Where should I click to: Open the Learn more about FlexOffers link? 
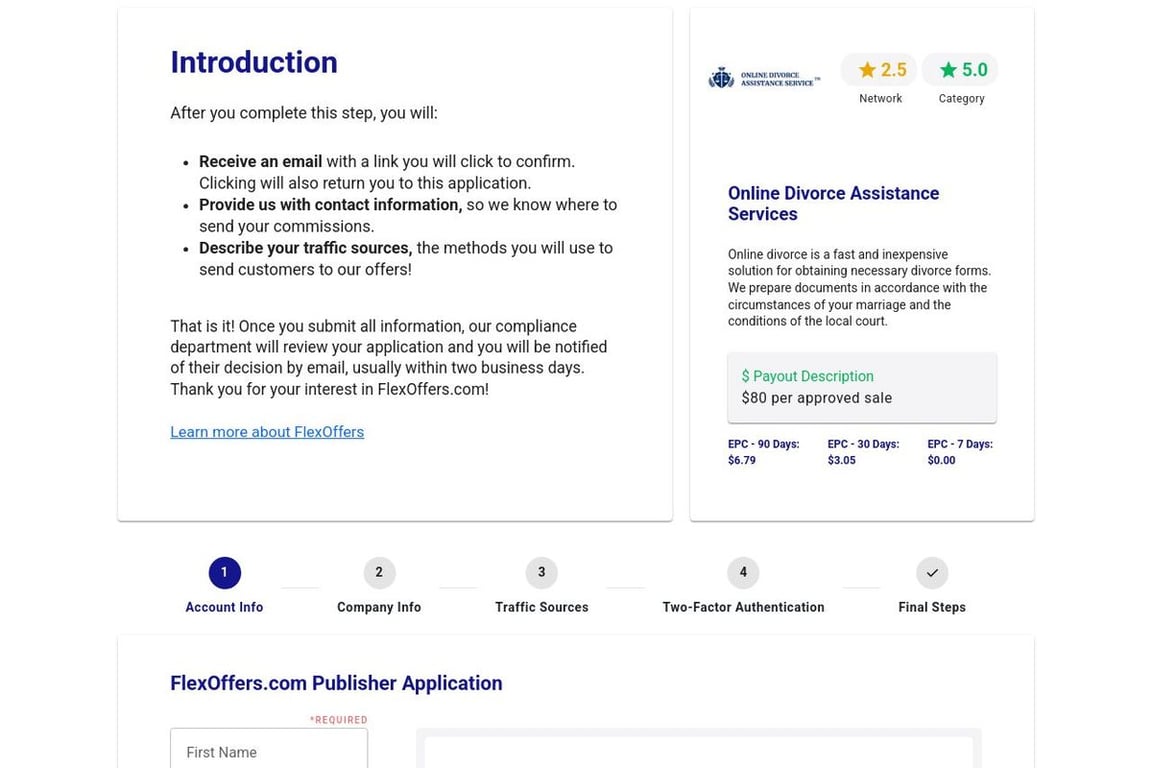[267, 432]
